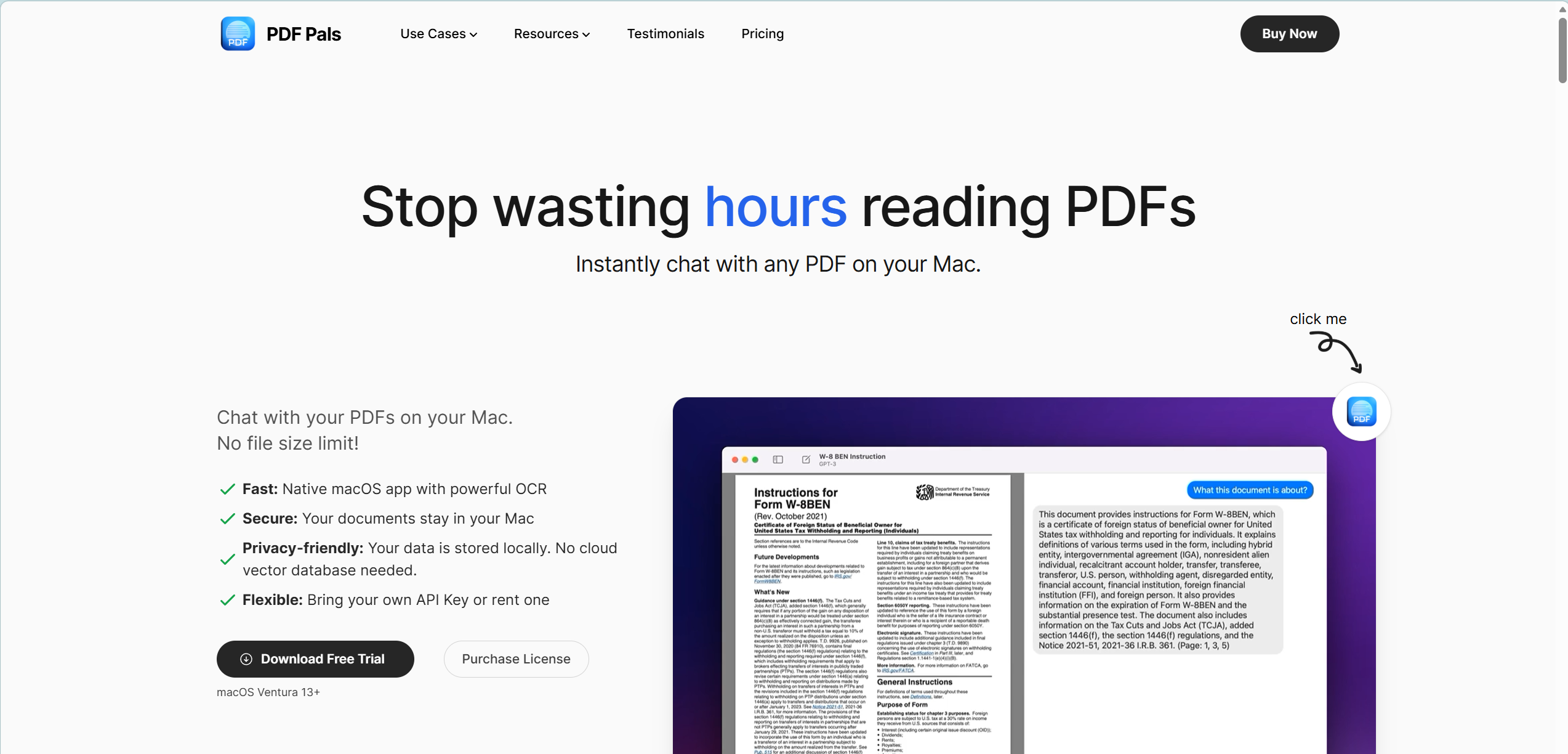Click the green maximize dot in demo window

(x=755, y=460)
